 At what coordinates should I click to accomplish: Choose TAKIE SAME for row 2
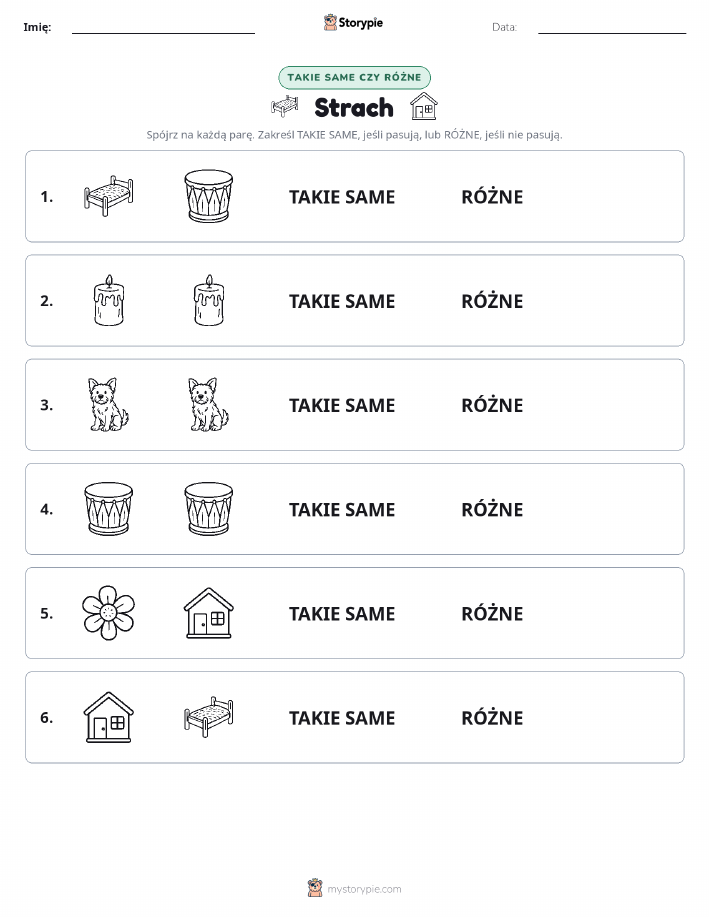click(x=342, y=301)
